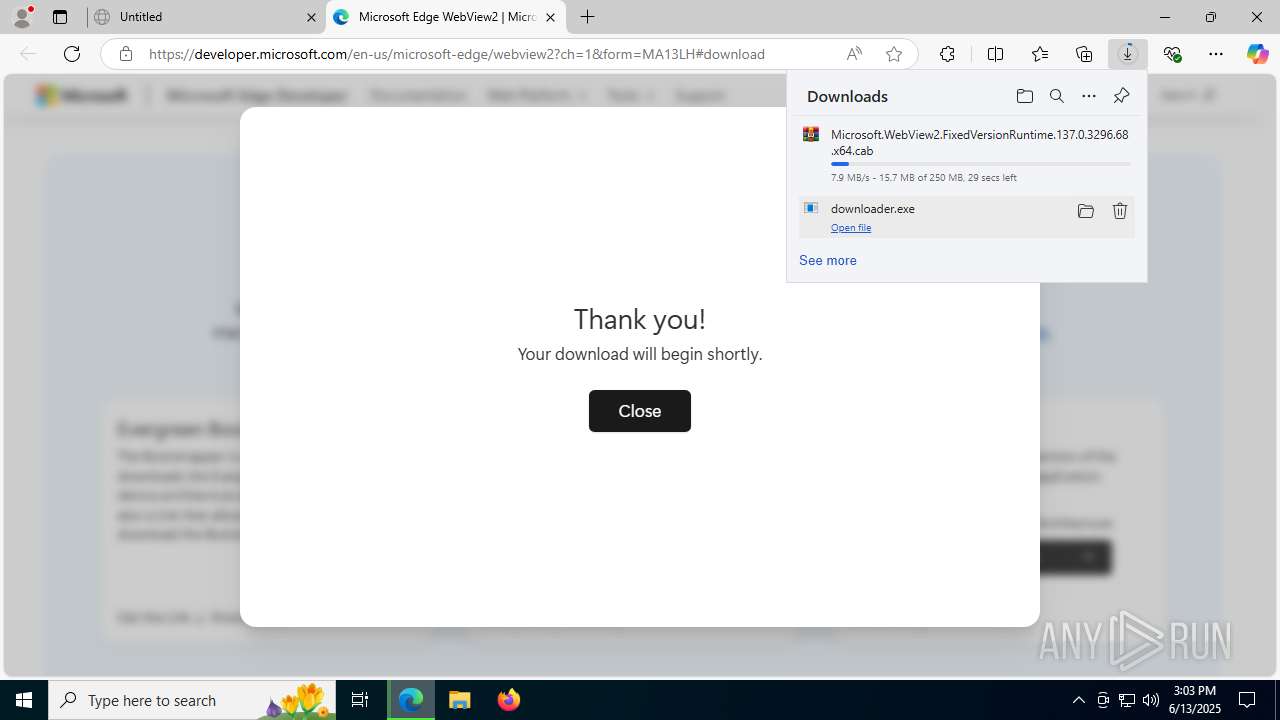This screenshot has height=720, width=1280.
Task: Open the Extensions puzzle icon
Action: coord(947,54)
